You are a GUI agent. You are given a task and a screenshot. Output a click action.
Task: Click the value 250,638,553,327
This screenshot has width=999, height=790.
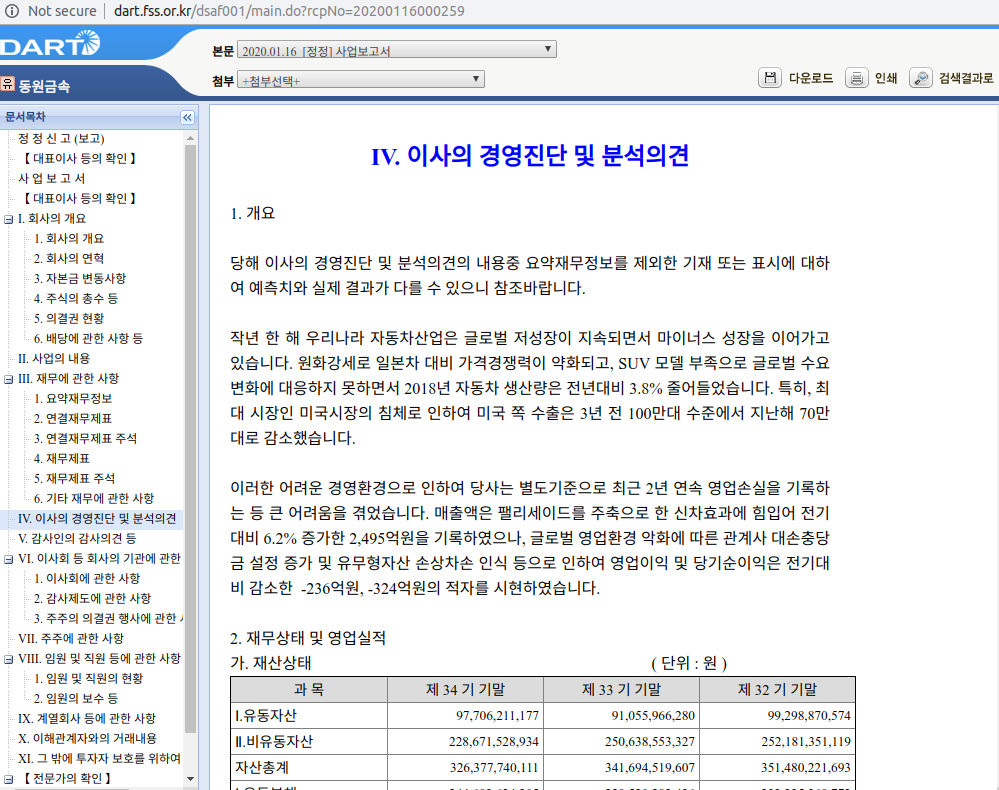point(650,742)
